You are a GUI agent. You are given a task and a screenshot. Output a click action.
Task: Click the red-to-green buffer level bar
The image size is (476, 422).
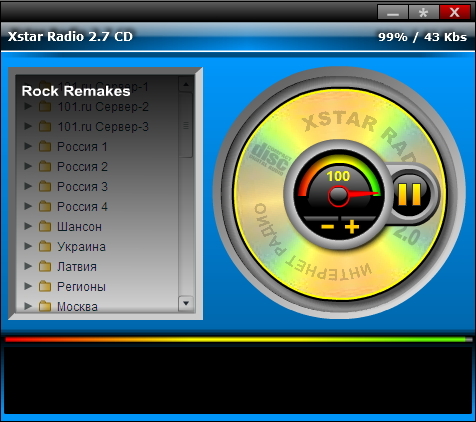(238, 339)
